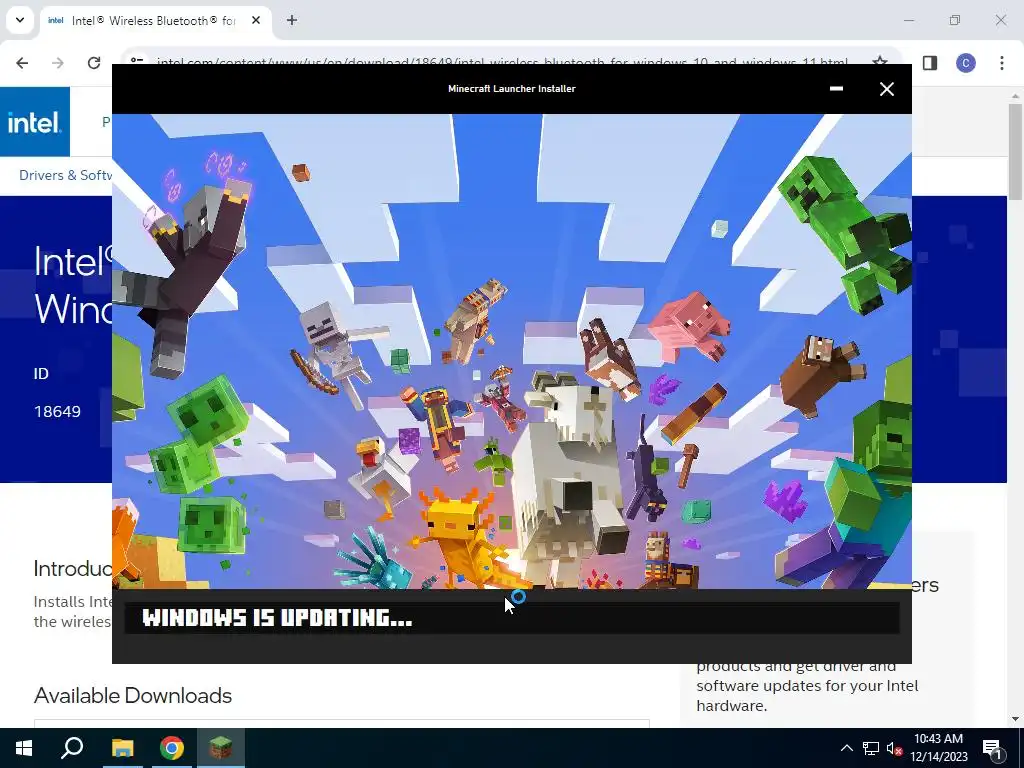Click the muted volume tray icon
This screenshot has width=1024, height=768.
894,748
